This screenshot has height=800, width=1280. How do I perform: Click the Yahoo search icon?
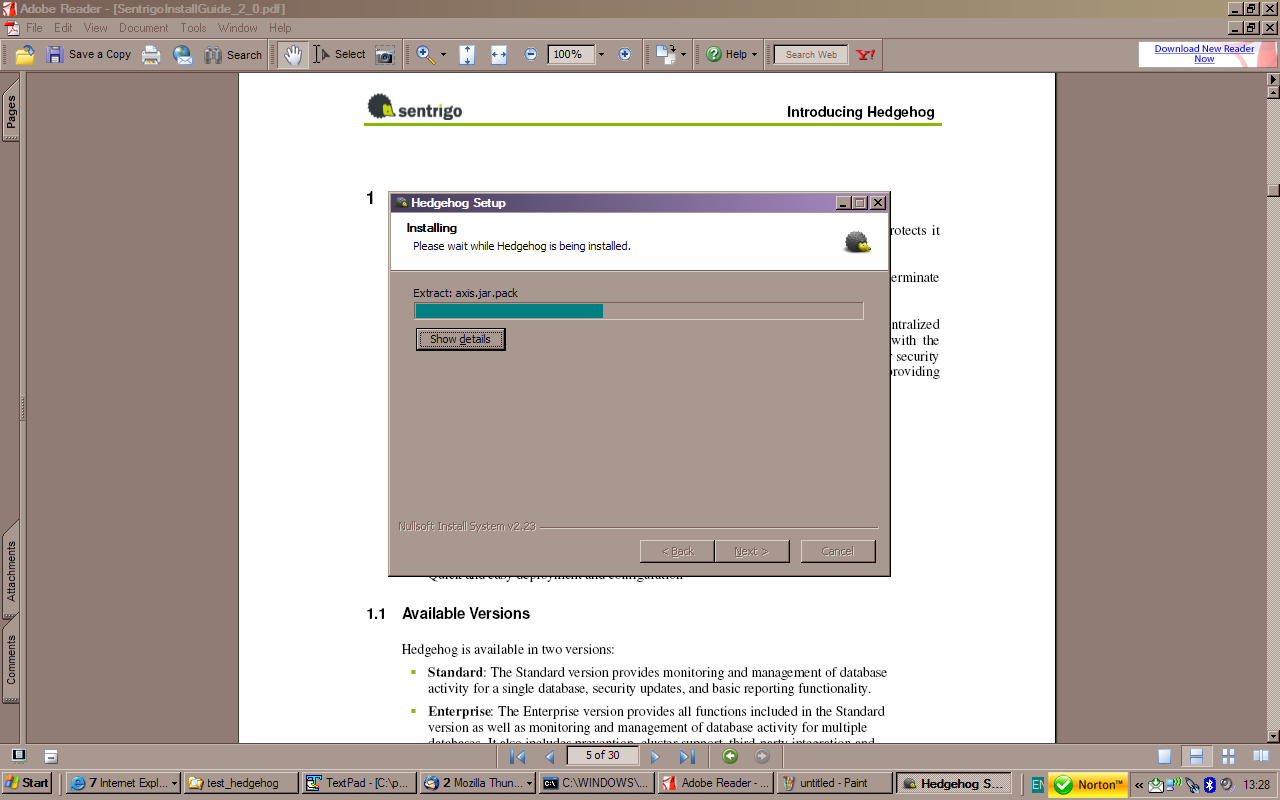pos(866,55)
